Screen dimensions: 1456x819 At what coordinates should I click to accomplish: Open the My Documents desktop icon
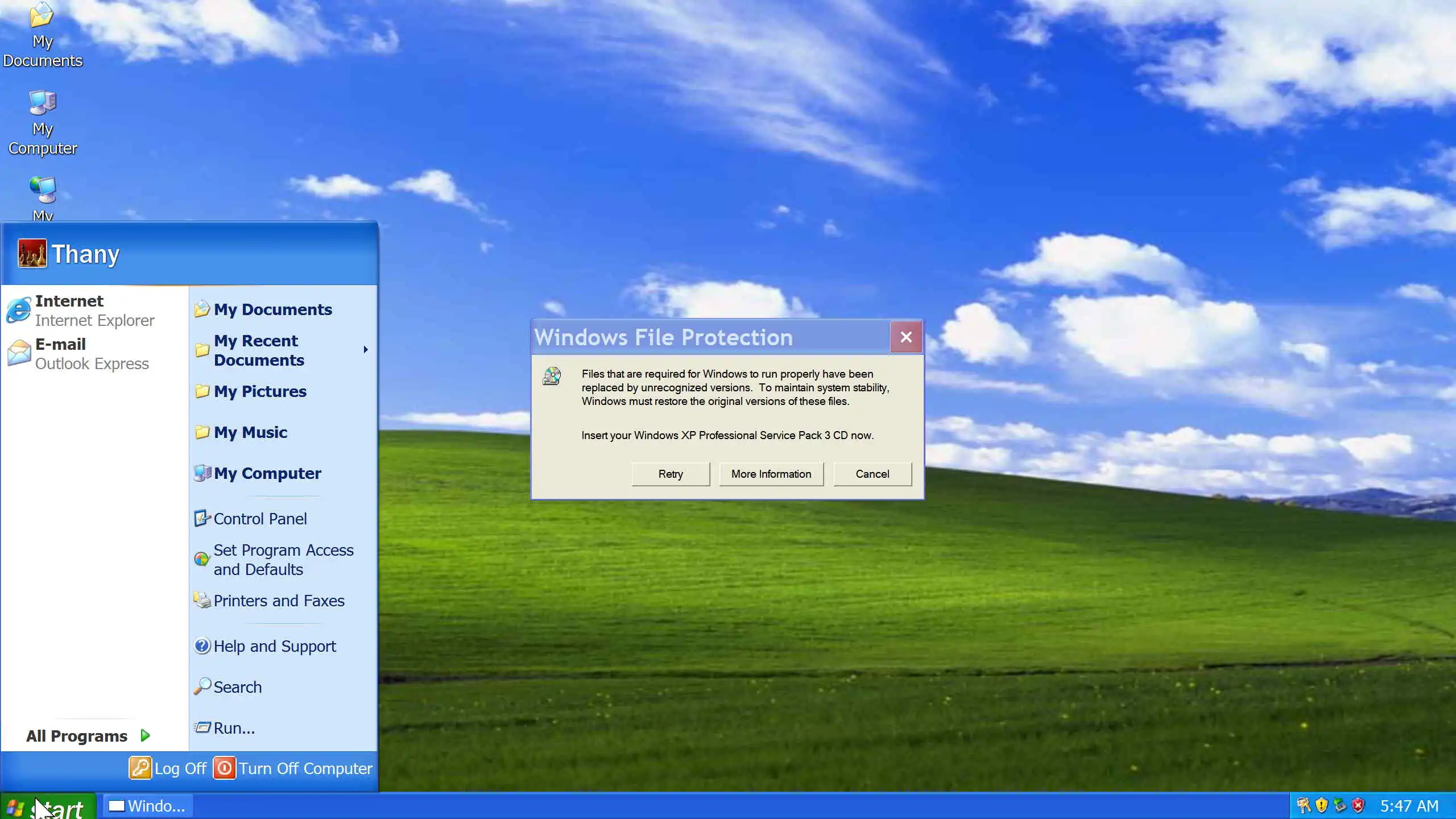[x=42, y=16]
